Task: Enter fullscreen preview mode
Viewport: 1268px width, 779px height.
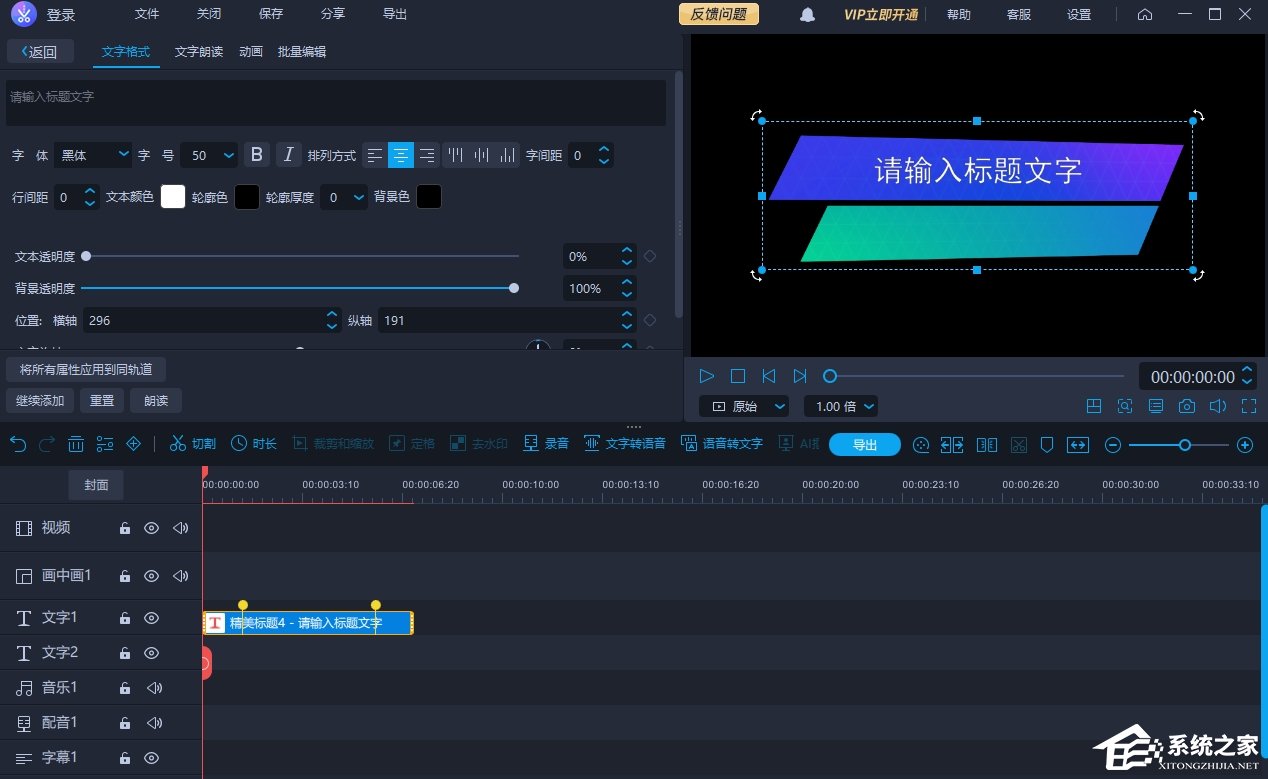Action: click(x=1248, y=406)
